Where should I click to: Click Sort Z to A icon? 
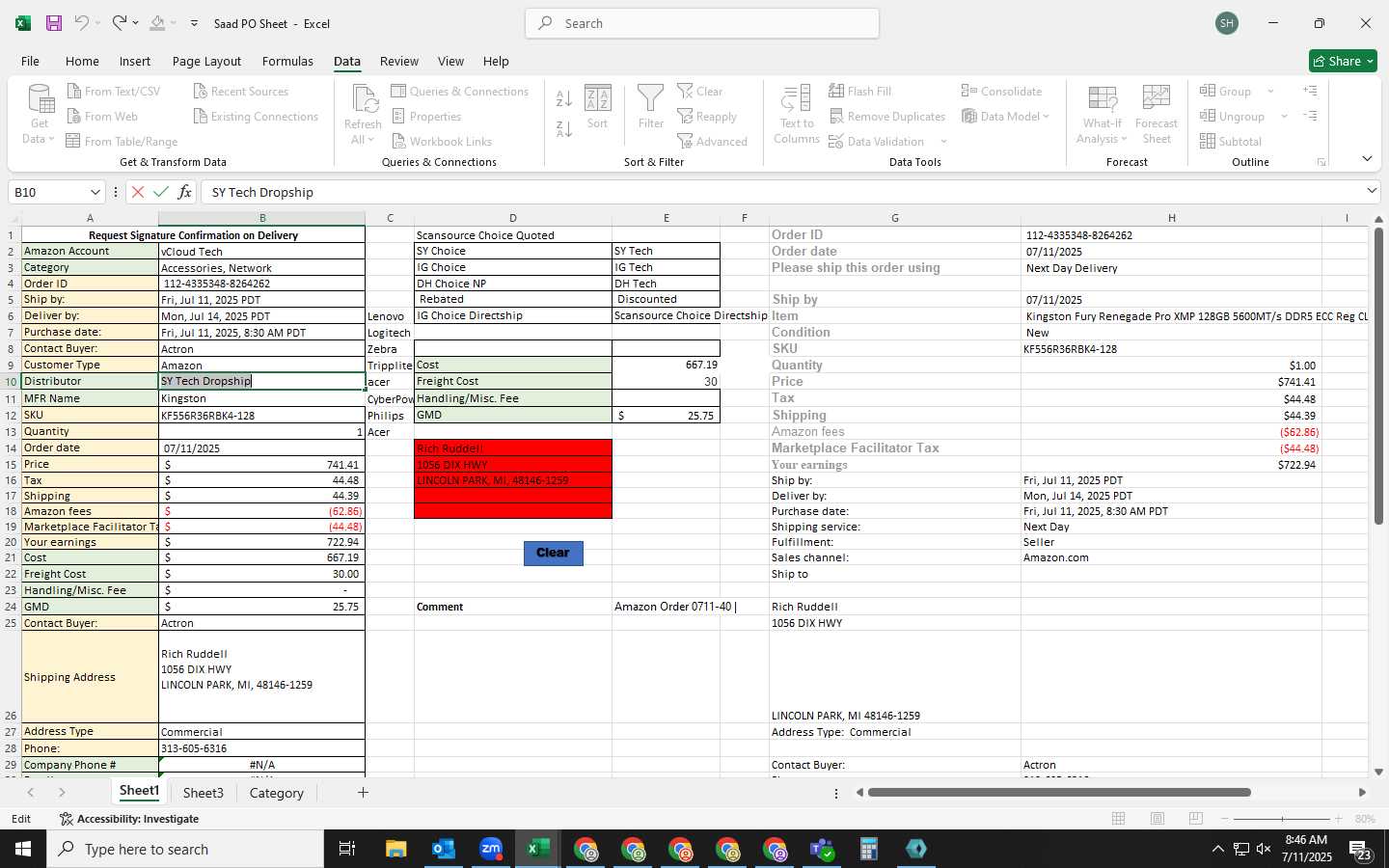click(564, 128)
